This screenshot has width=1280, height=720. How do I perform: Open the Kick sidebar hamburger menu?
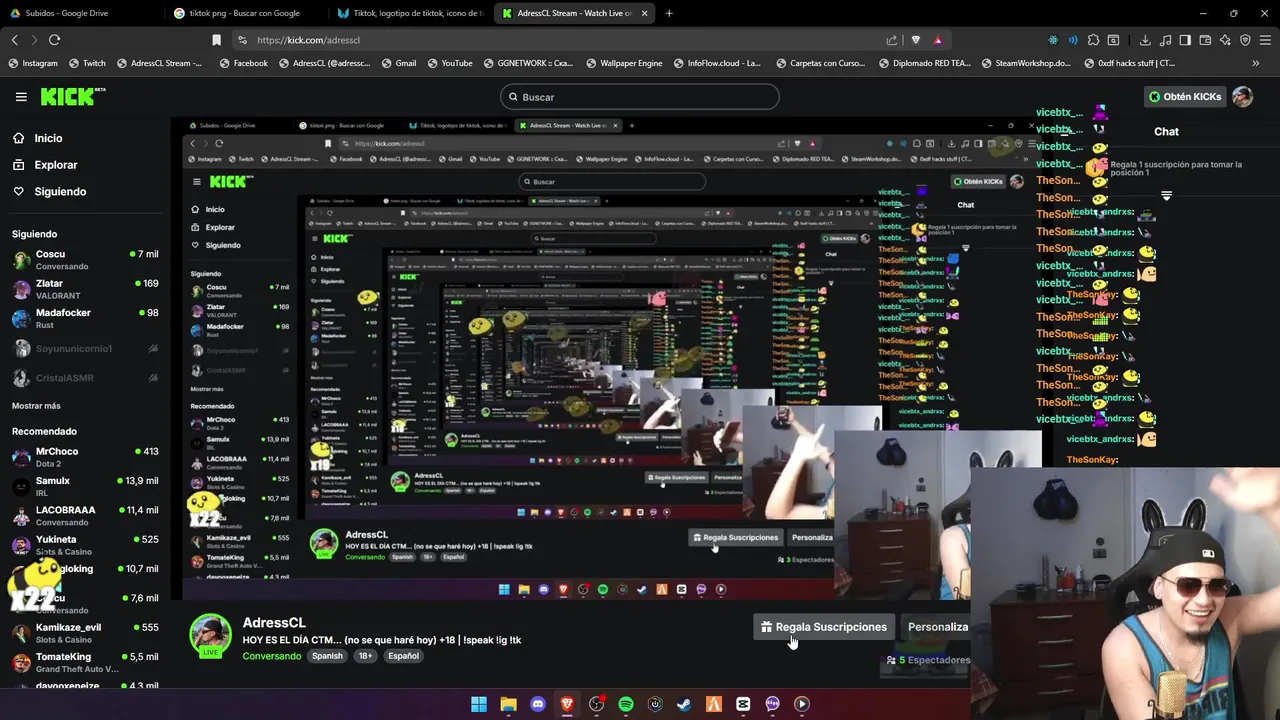(x=21, y=97)
